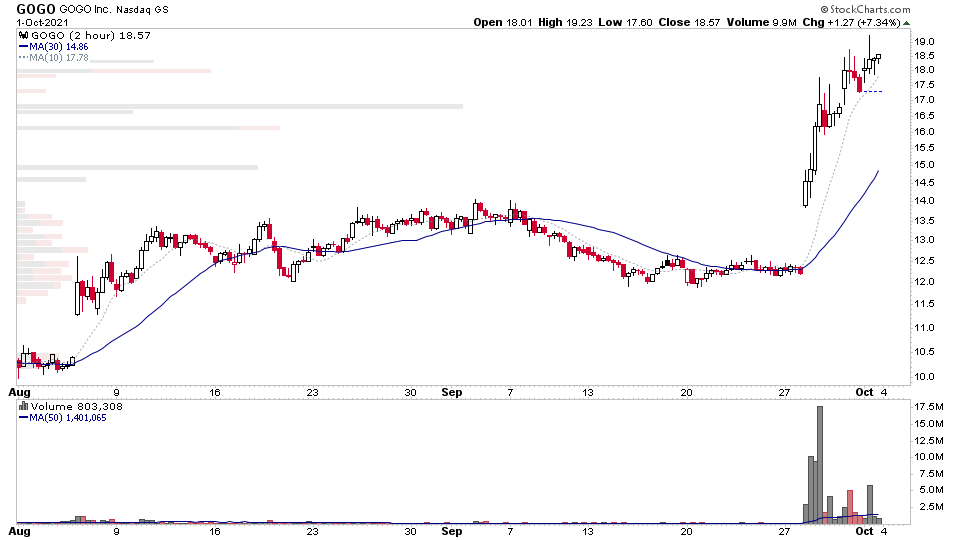Click the 17.5M volume axis label
The image size is (960, 540).
coord(929,407)
